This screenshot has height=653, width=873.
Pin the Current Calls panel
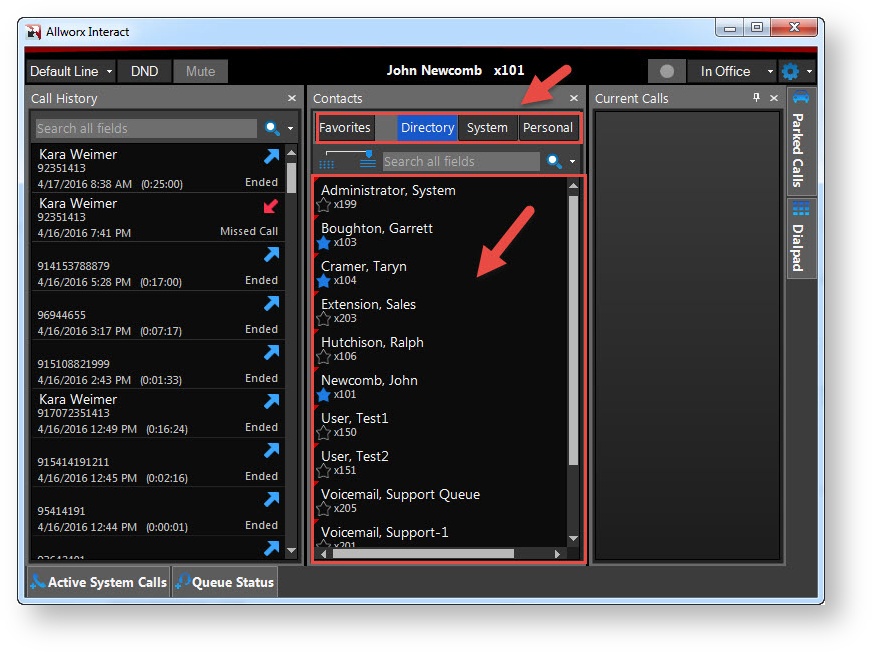756,98
